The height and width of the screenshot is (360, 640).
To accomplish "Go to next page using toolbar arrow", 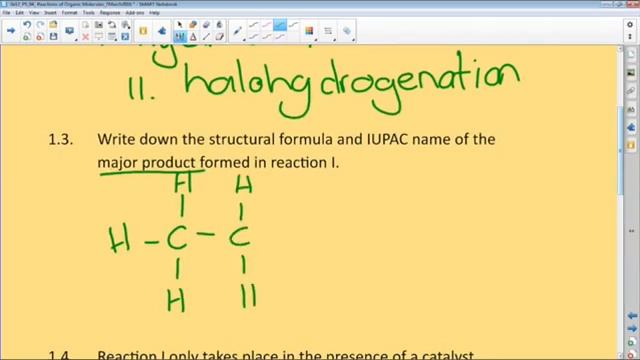I will [11, 31].
